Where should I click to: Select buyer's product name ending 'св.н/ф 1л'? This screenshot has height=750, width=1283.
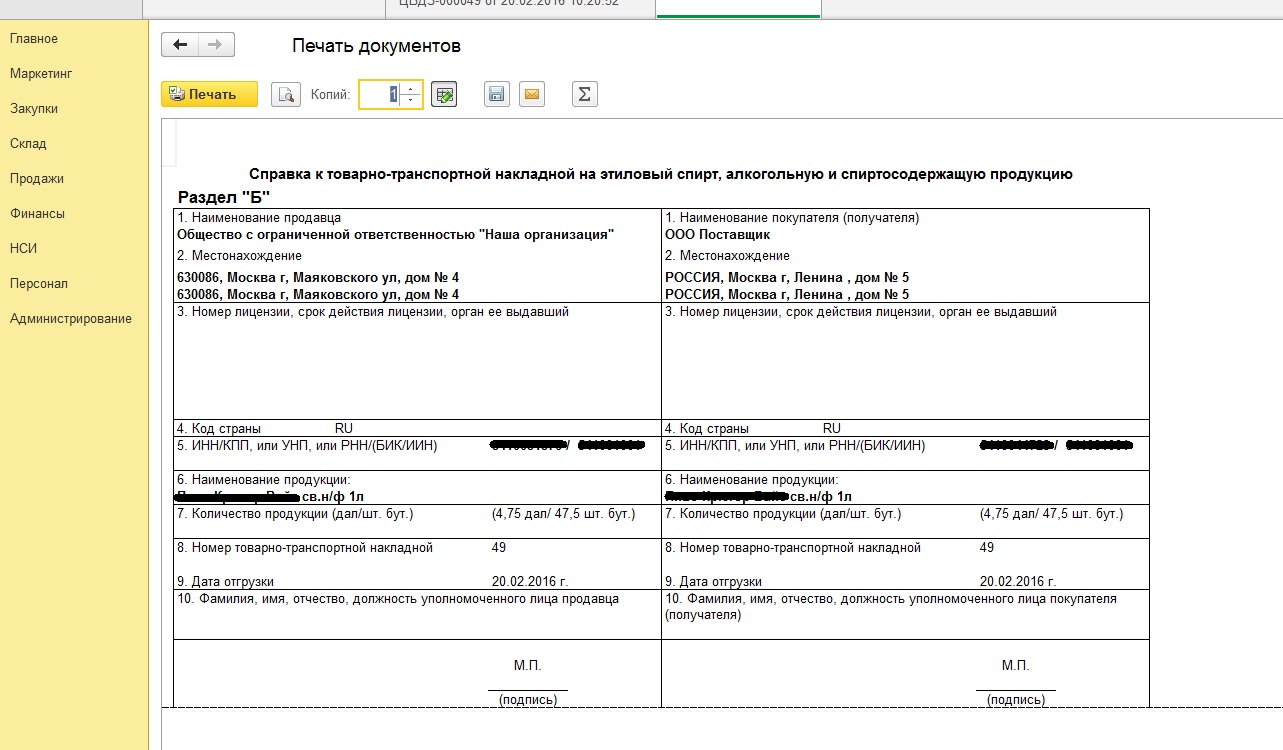(758, 496)
